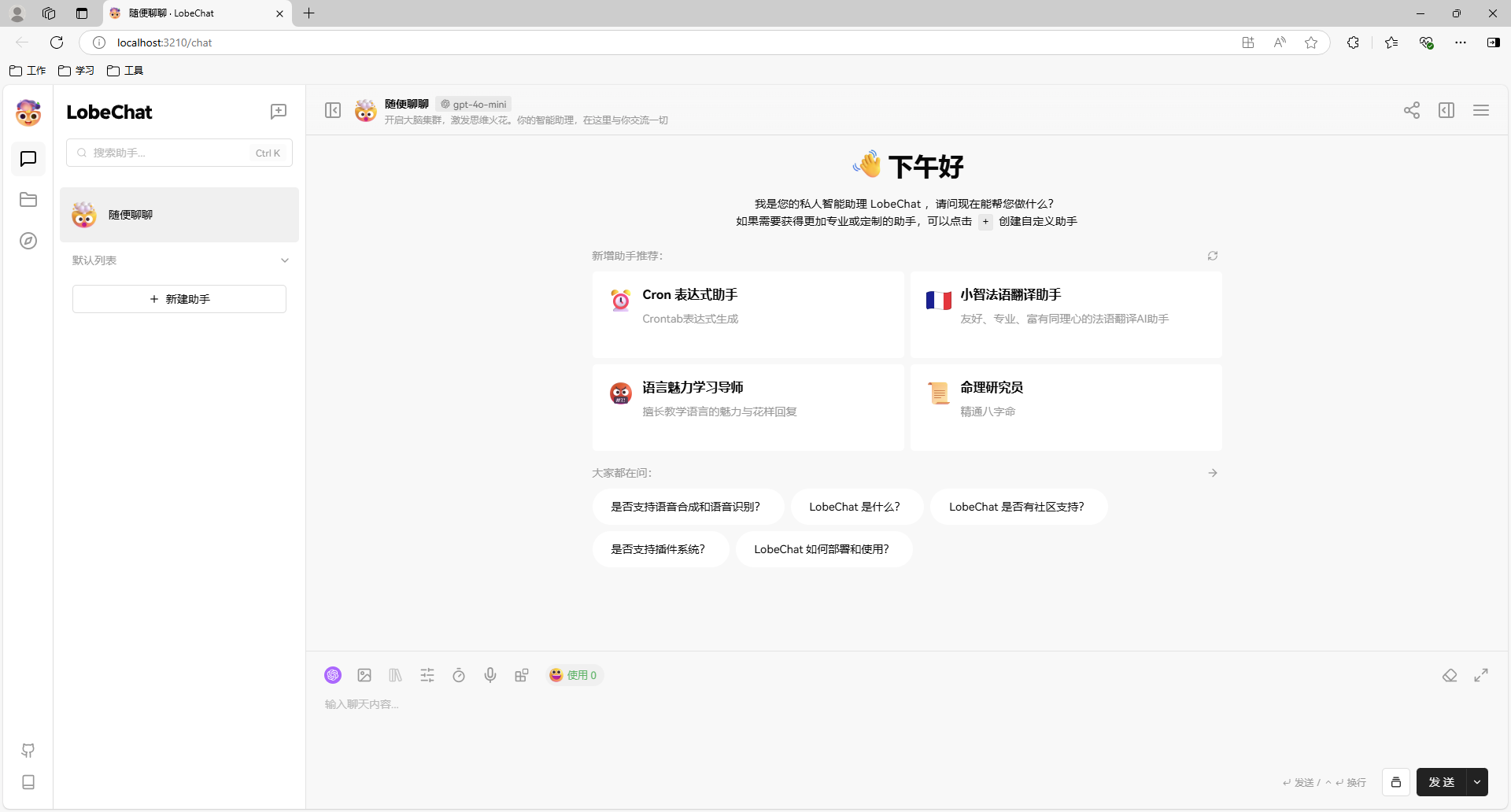Refresh the assistant recommendations list

tap(1212, 256)
